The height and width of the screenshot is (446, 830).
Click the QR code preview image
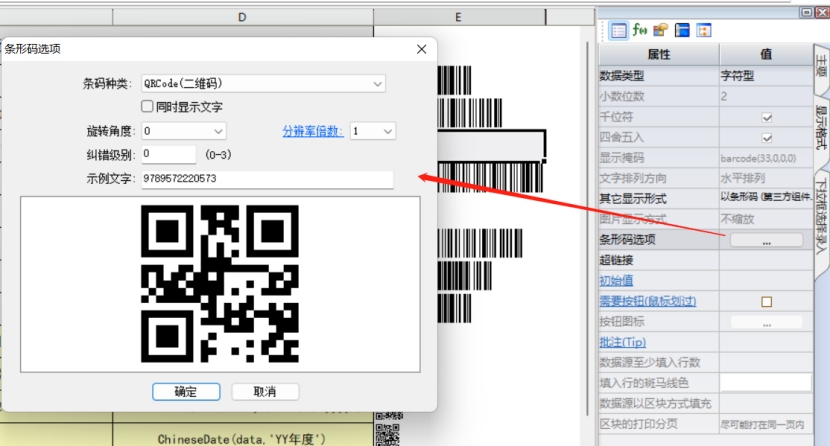[x=220, y=284]
